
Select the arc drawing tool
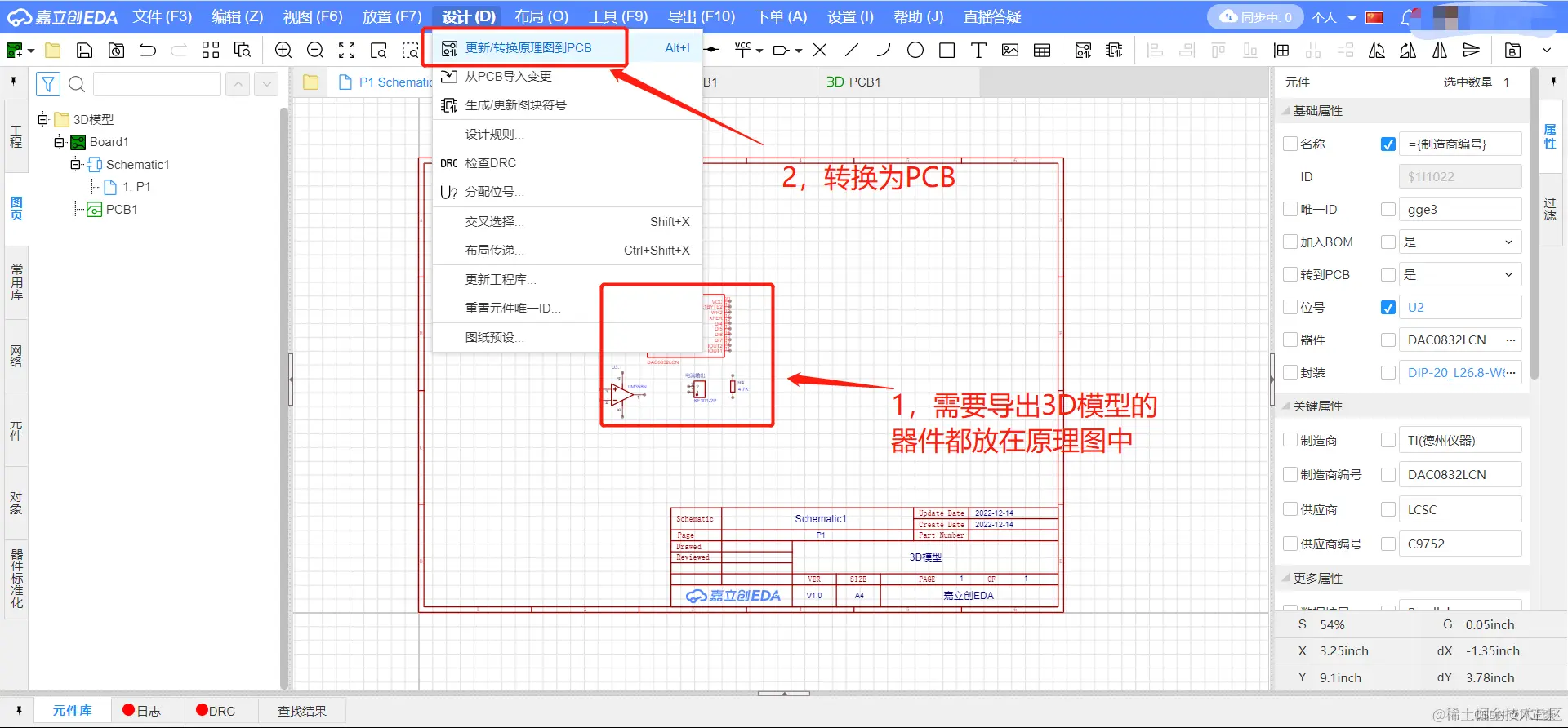pos(884,51)
